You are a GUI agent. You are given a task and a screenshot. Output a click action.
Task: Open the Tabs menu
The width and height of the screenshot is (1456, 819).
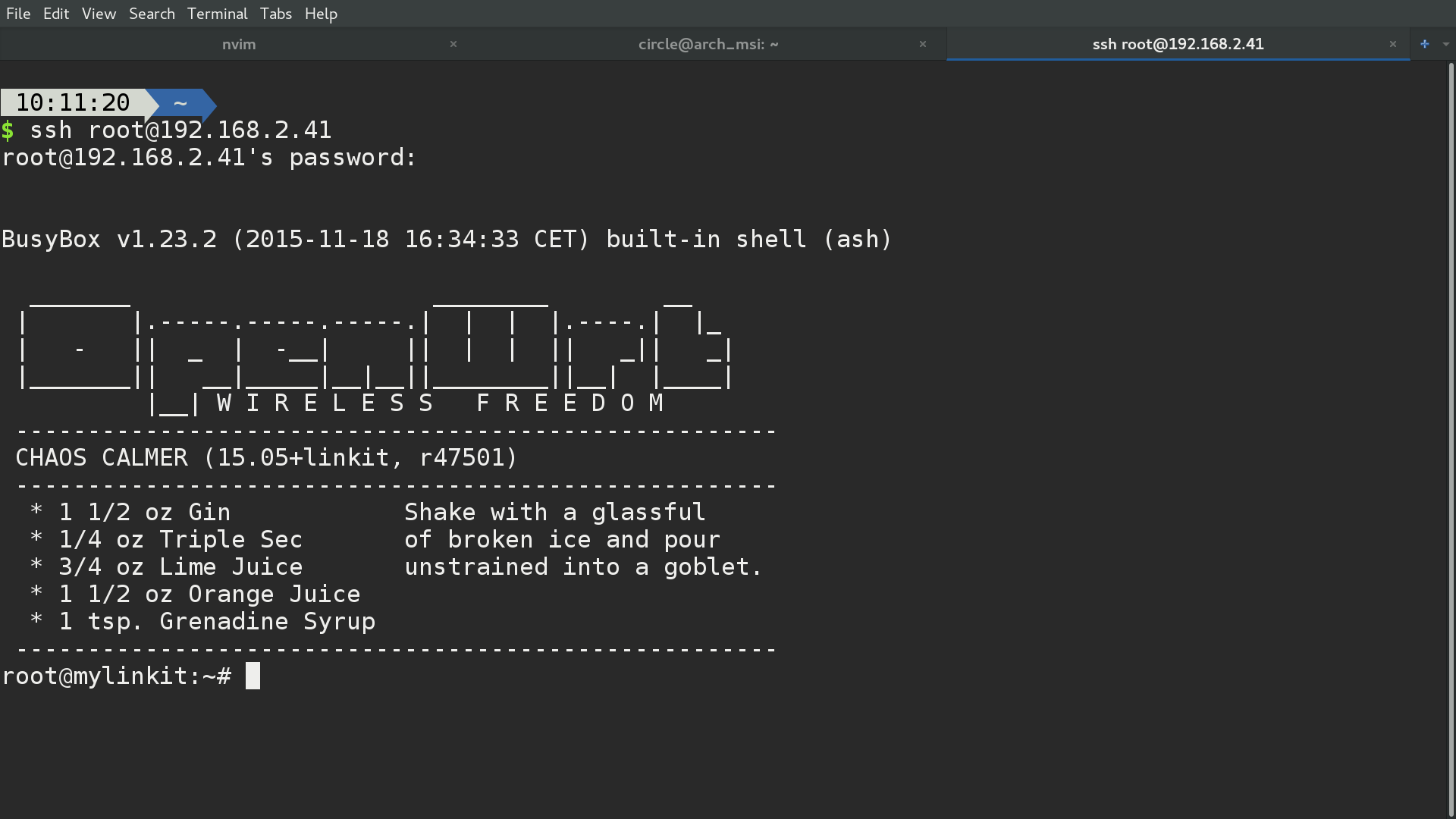coord(275,14)
